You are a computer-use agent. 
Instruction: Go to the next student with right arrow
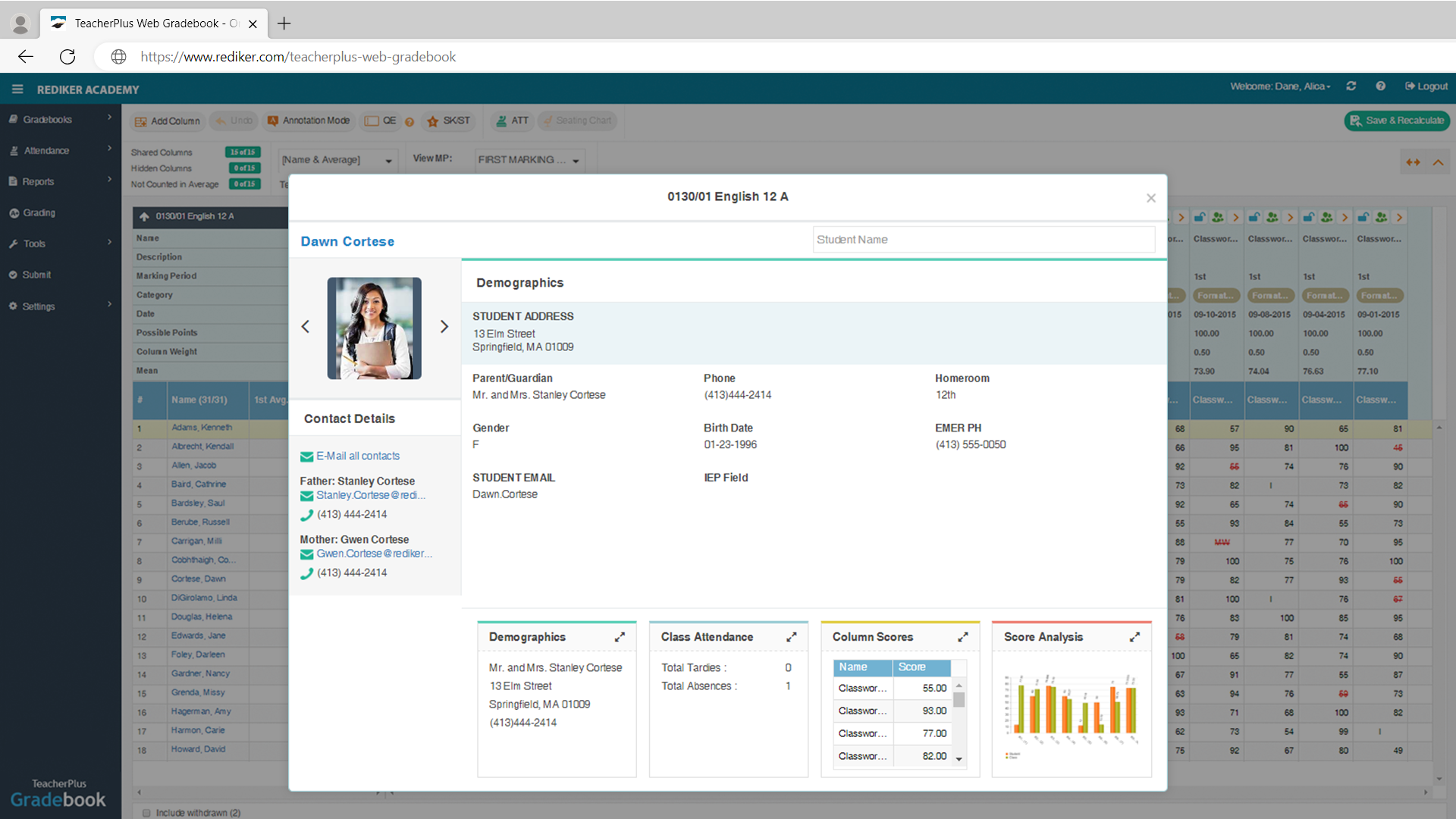click(444, 327)
